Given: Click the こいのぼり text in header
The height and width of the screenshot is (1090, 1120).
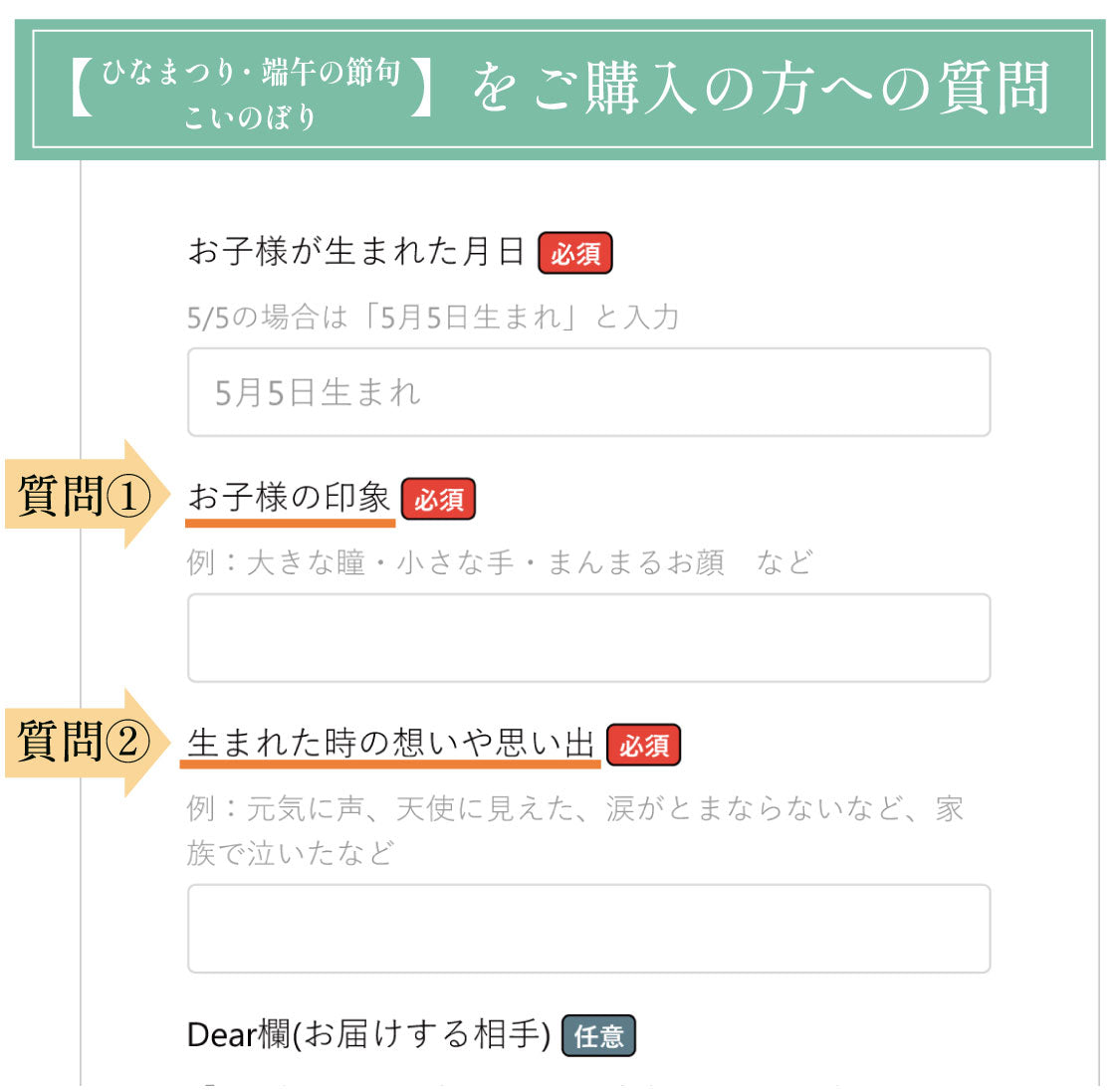Looking at the screenshot, I should 250,117.
